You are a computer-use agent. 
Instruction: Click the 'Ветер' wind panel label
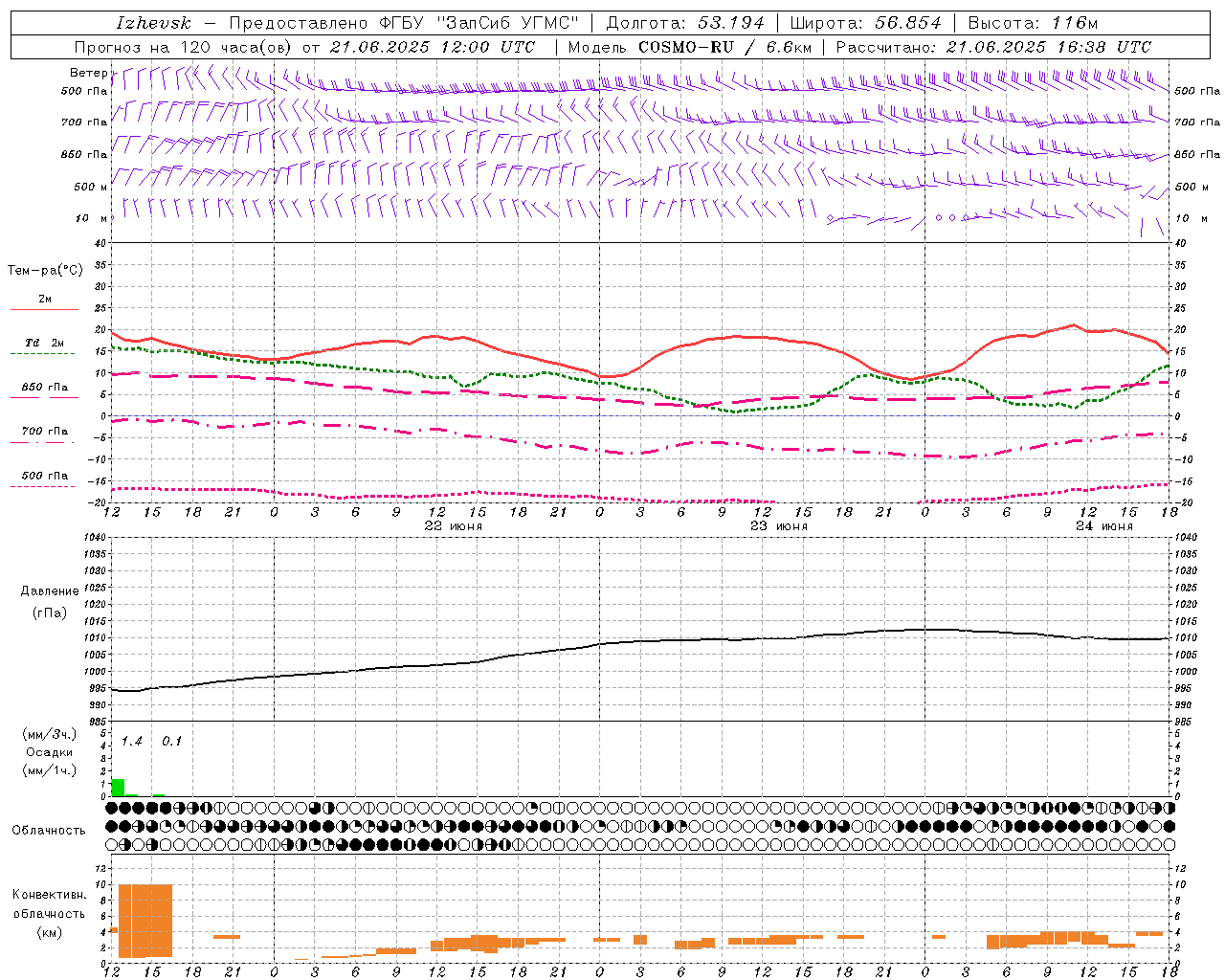click(88, 73)
